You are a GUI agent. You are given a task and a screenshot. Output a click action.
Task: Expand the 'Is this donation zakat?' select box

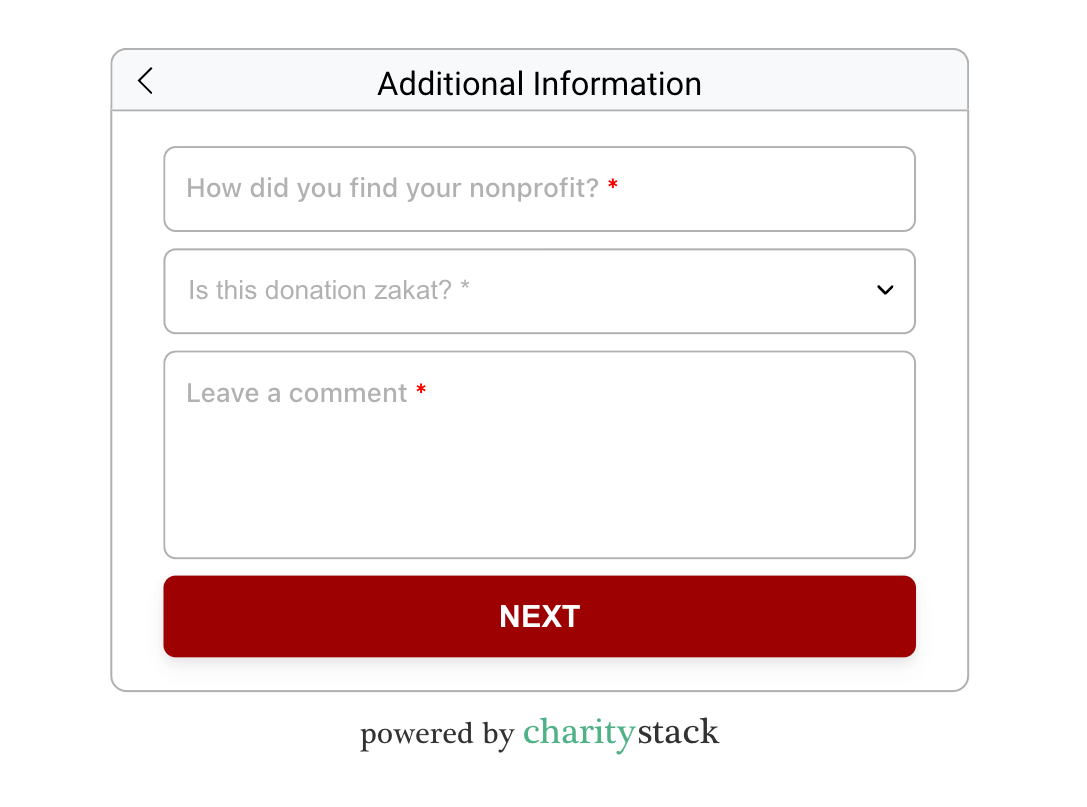pyautogui.click(x=539, y=291)
